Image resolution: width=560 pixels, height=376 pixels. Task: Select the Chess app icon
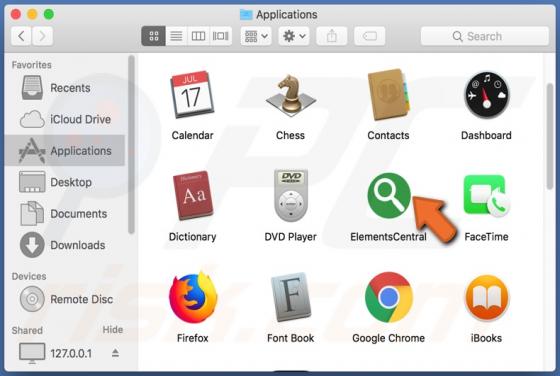[290, 95]
